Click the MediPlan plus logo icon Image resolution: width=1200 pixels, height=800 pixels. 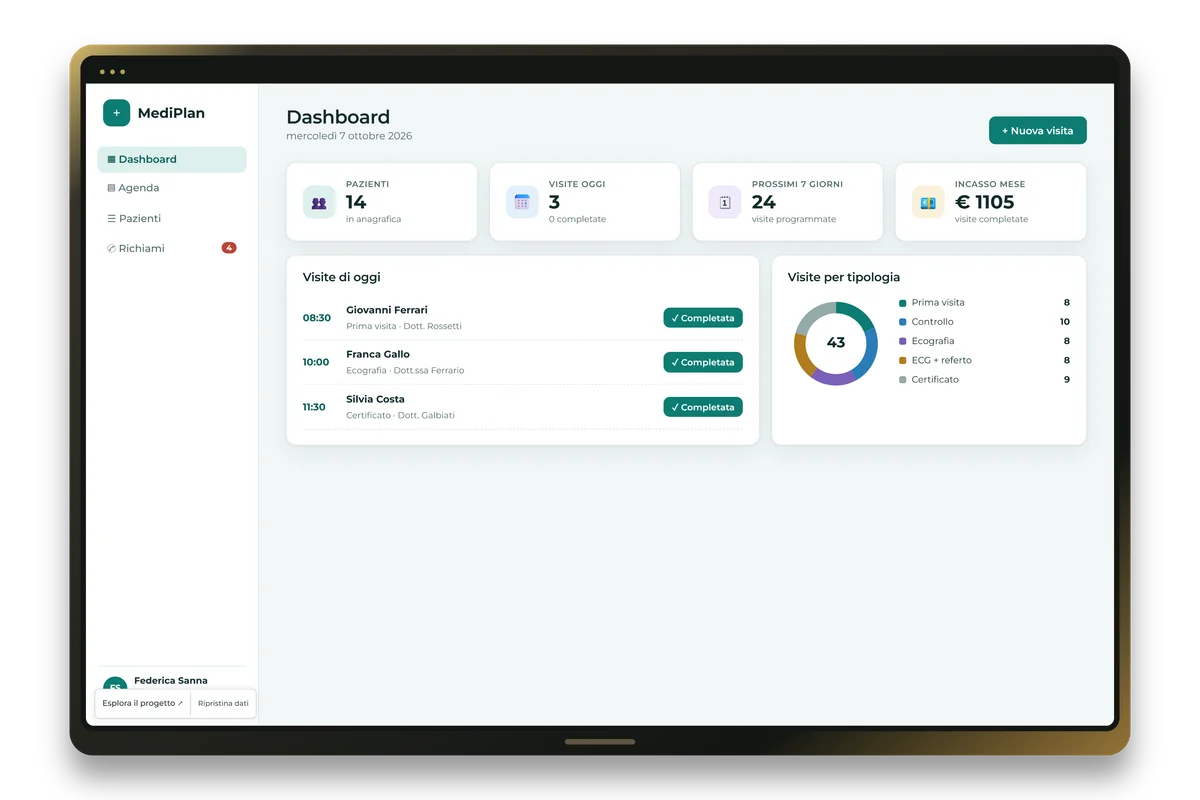tap(116, 113)
